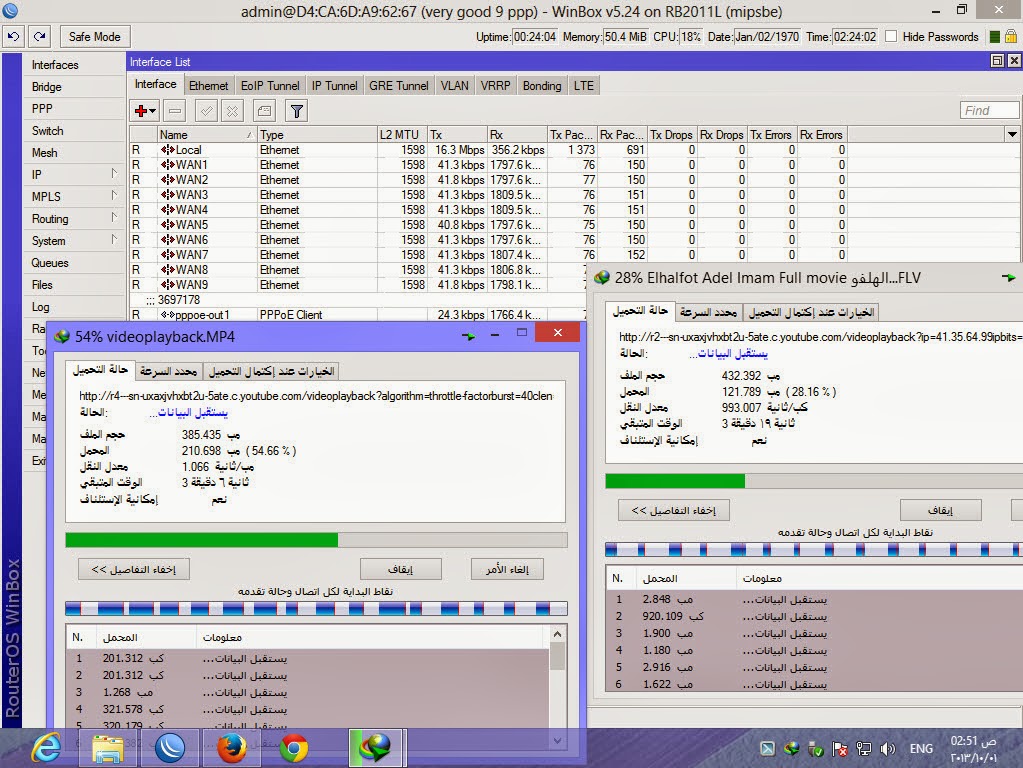The height and width of the screenshot is (768, 1023).
Task: Open speed limiter tab in videoplayback.MP4 window
Action: point(168,371)
